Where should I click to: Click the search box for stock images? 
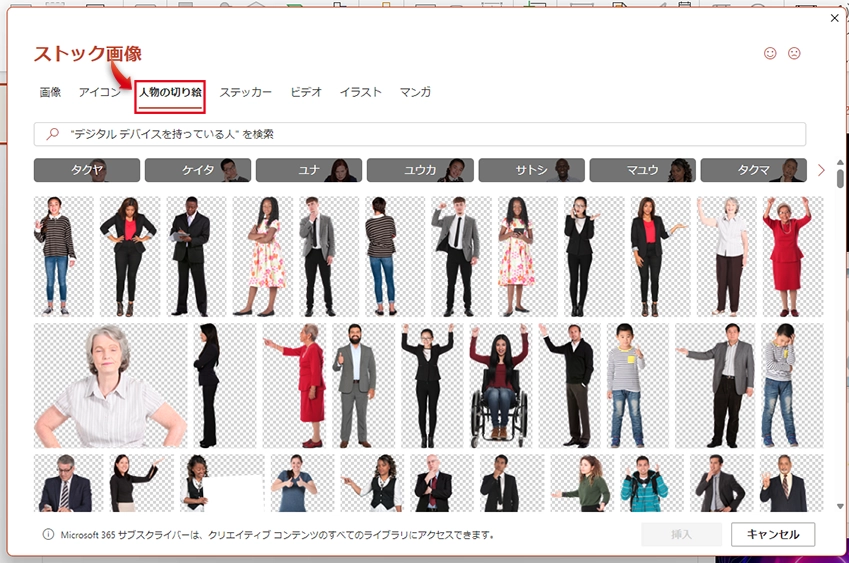[420, 134]
